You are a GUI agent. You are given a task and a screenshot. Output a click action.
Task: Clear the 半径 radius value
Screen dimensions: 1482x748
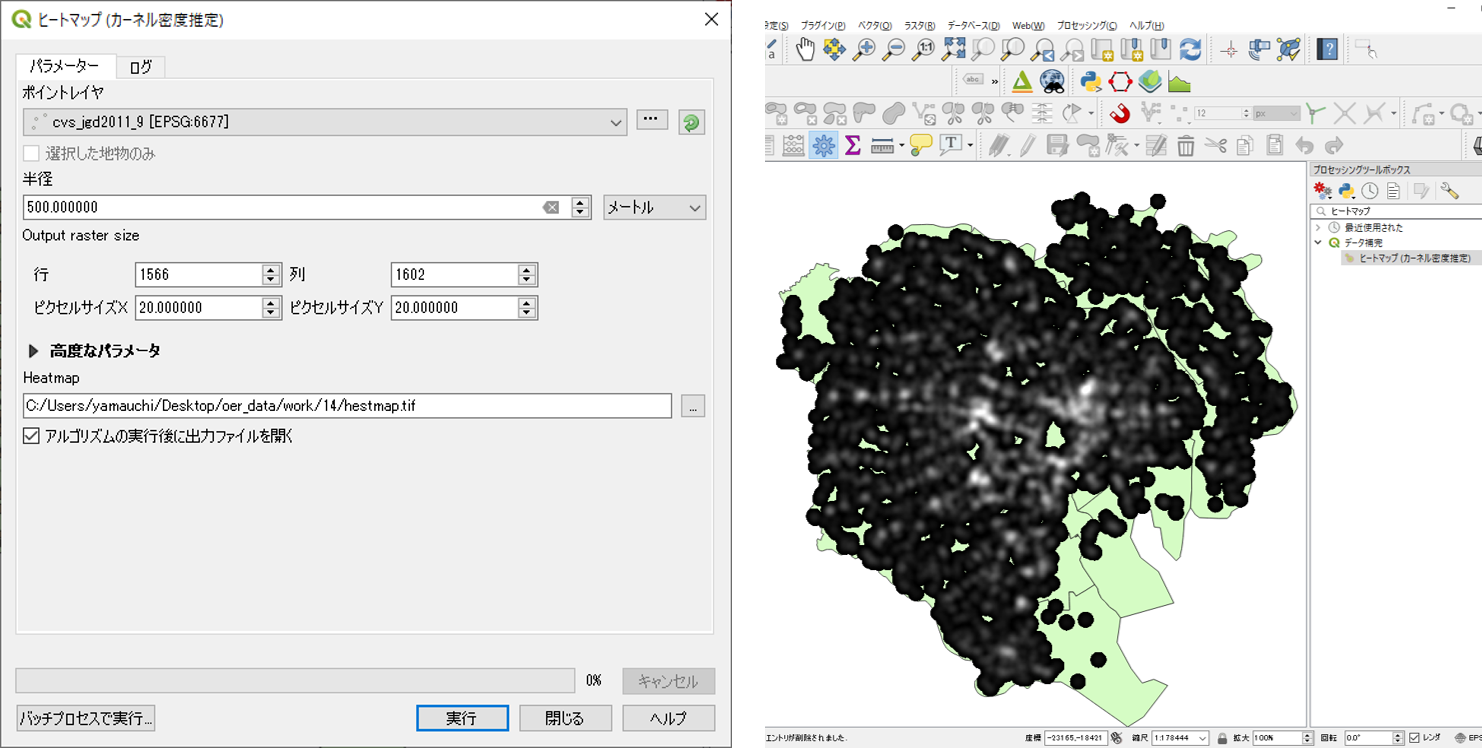(551, 207)
